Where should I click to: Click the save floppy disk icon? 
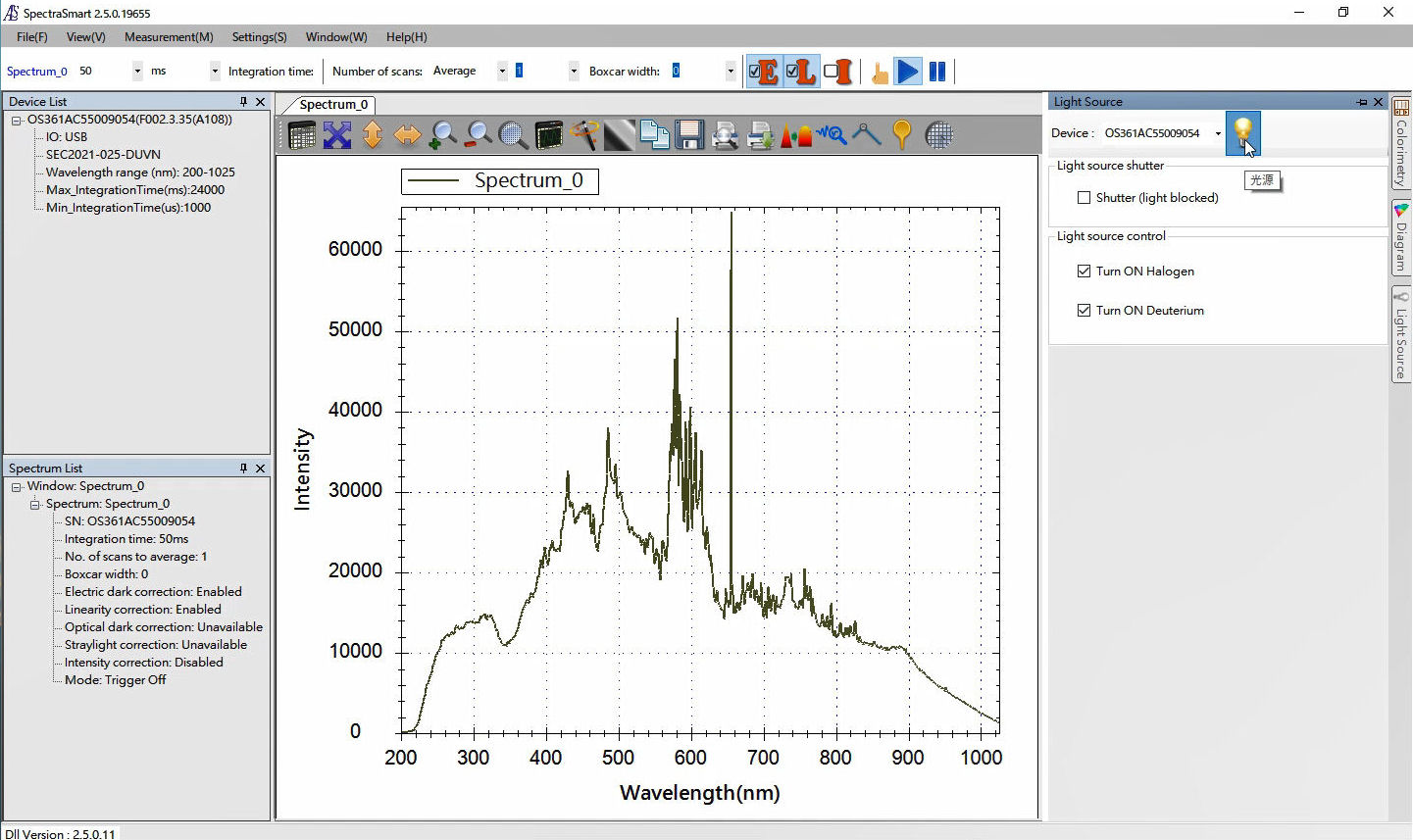click(689, 135)
